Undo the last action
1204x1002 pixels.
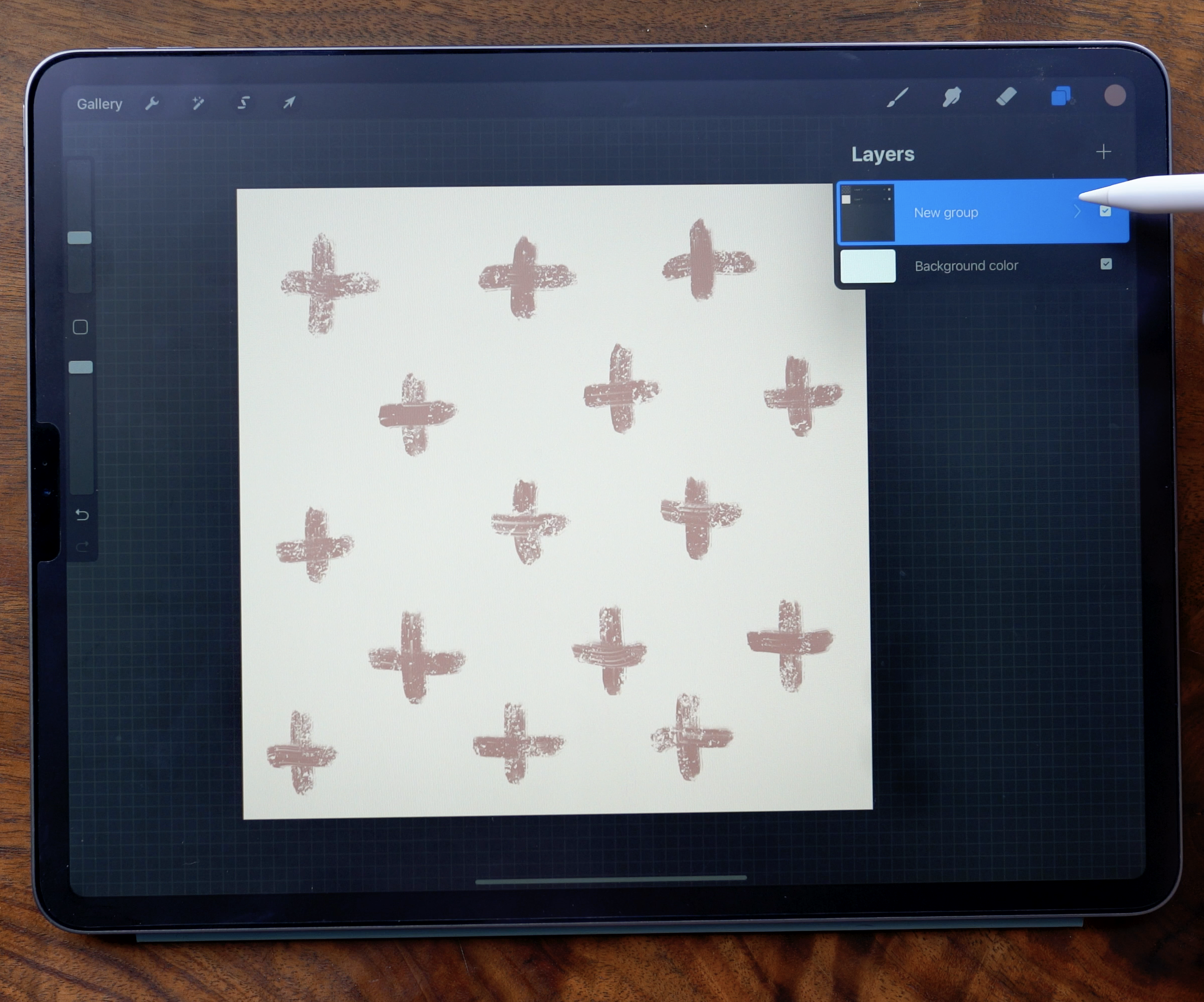tap(82, 515)
